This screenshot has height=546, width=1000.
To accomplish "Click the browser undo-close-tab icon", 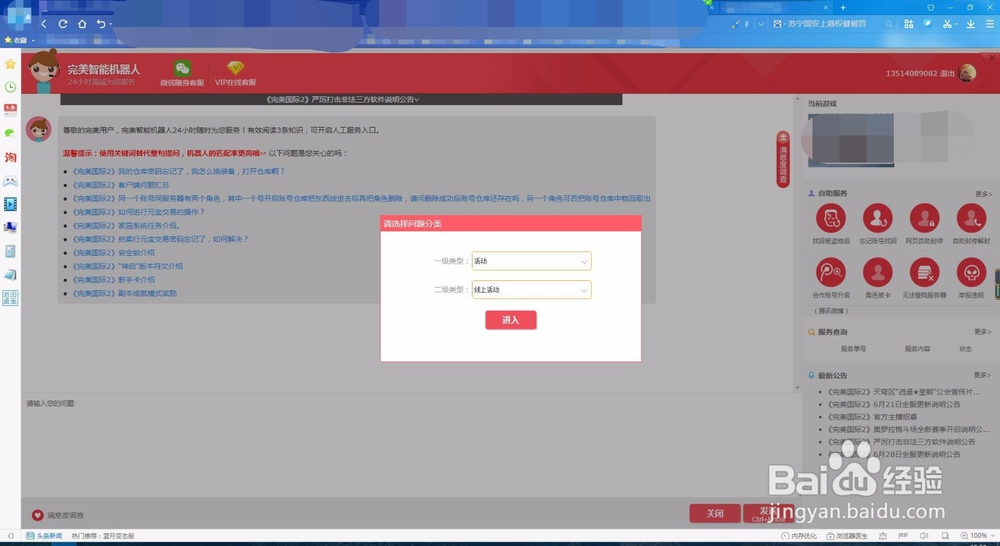I will [101, 24].
